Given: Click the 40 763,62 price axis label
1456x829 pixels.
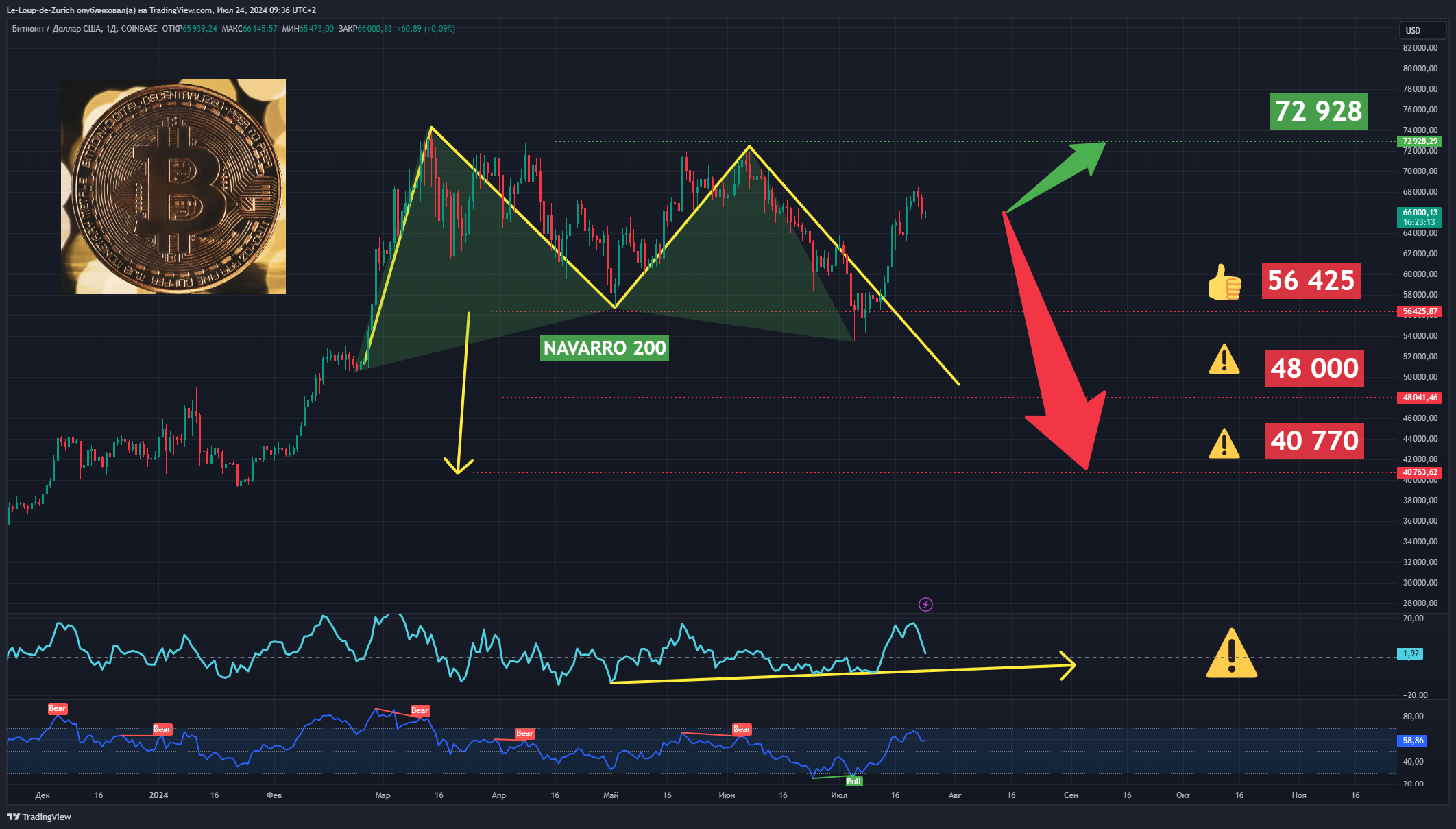Looking at the screenshot, I should pyautogui.click(x=1420, y=472).
